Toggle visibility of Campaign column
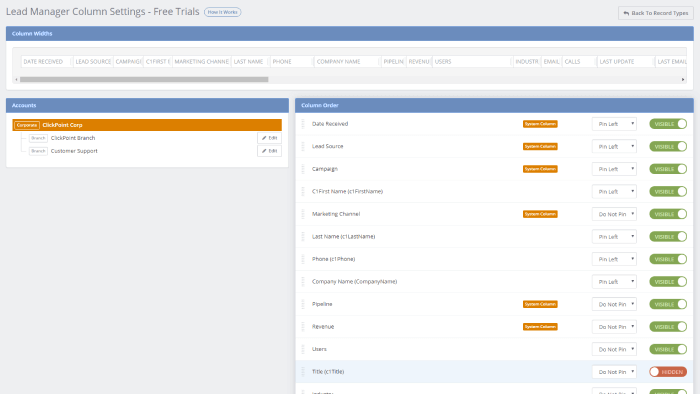This screenshot has width=700, height=394. click(x=668, y=169)
